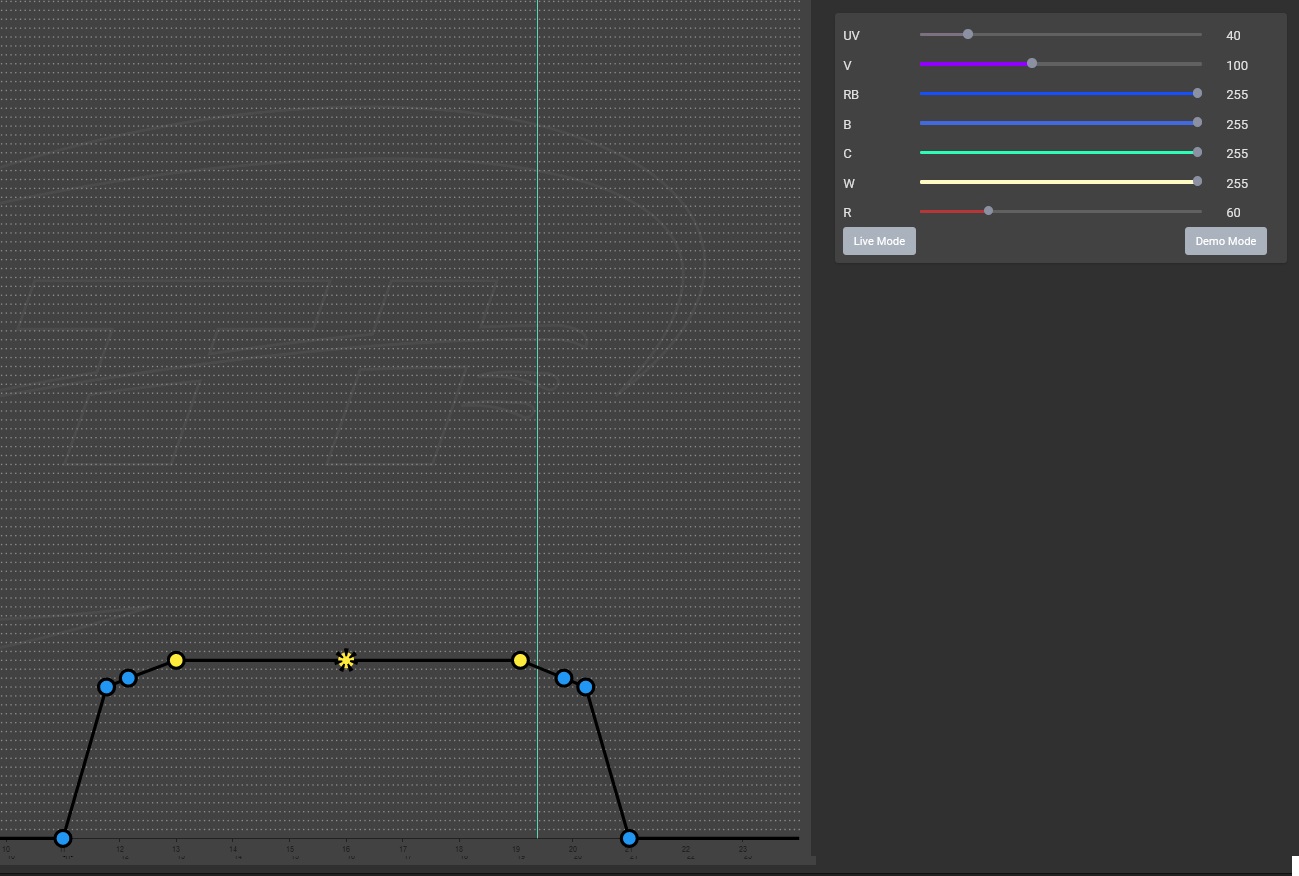
Task: Click the sun-shaped midday marker on the curve
Action: click(x=346, y=660)
